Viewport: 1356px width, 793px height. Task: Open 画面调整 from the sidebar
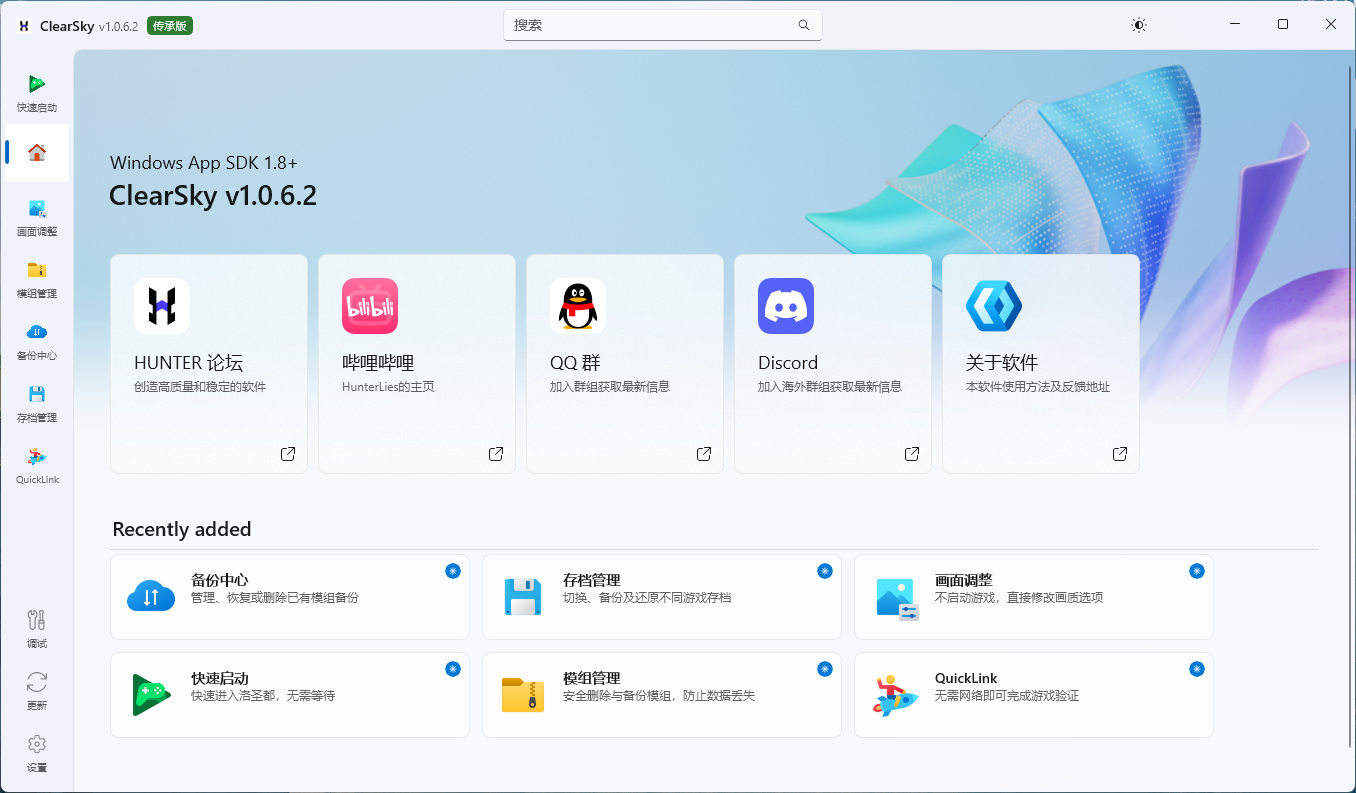[37, 216]
